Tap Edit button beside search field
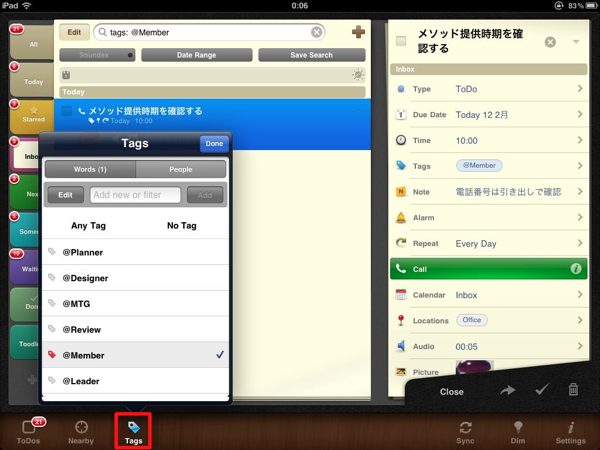 coord(74,32)
